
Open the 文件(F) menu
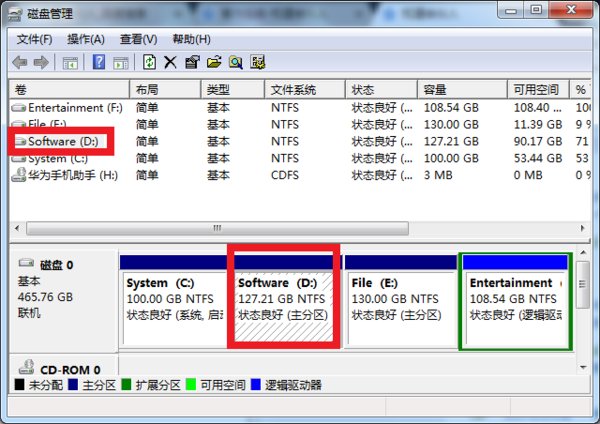point(35,39)
